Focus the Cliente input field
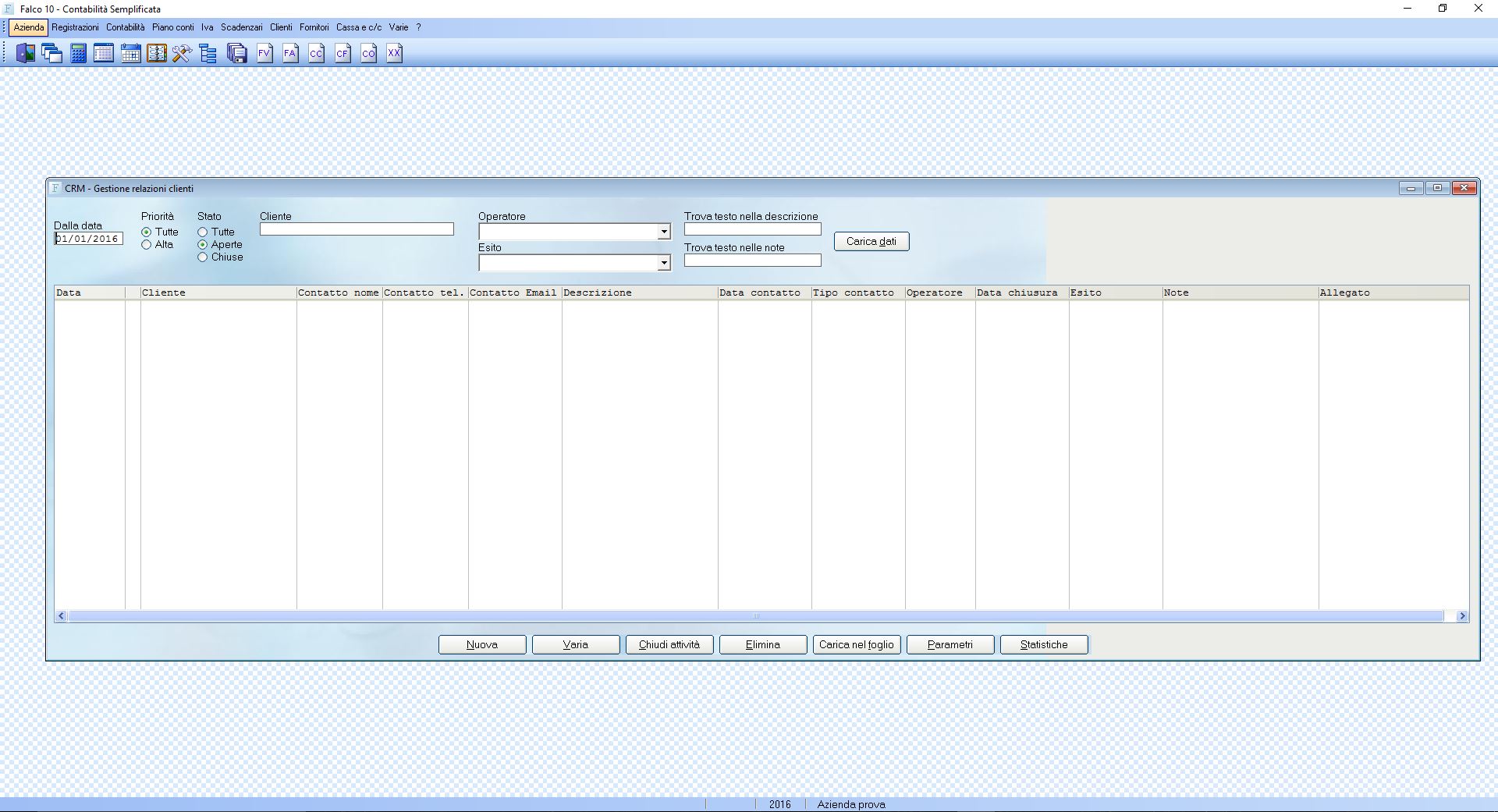 (357, 229)
